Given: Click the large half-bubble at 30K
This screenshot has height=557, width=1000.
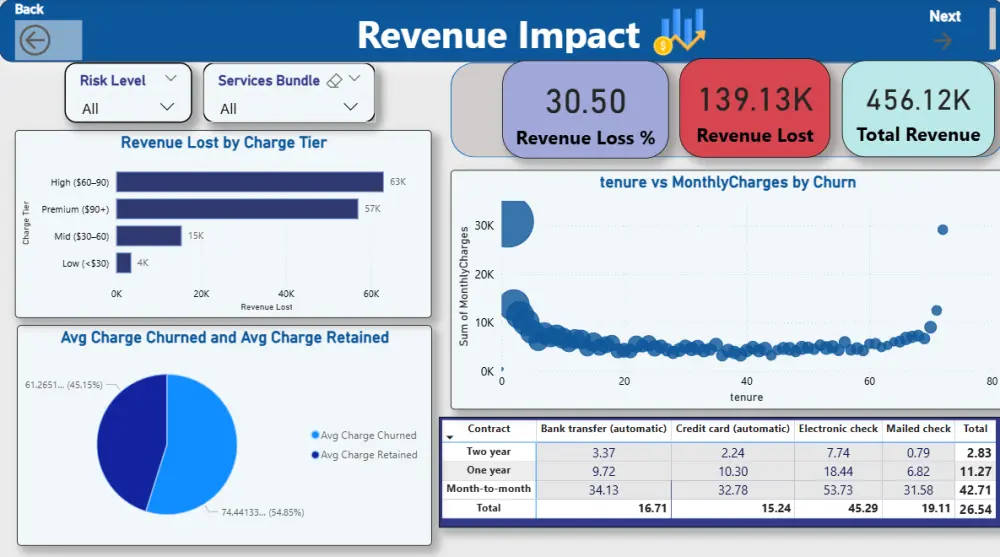Looking at the screenshot, I should 517,224.
